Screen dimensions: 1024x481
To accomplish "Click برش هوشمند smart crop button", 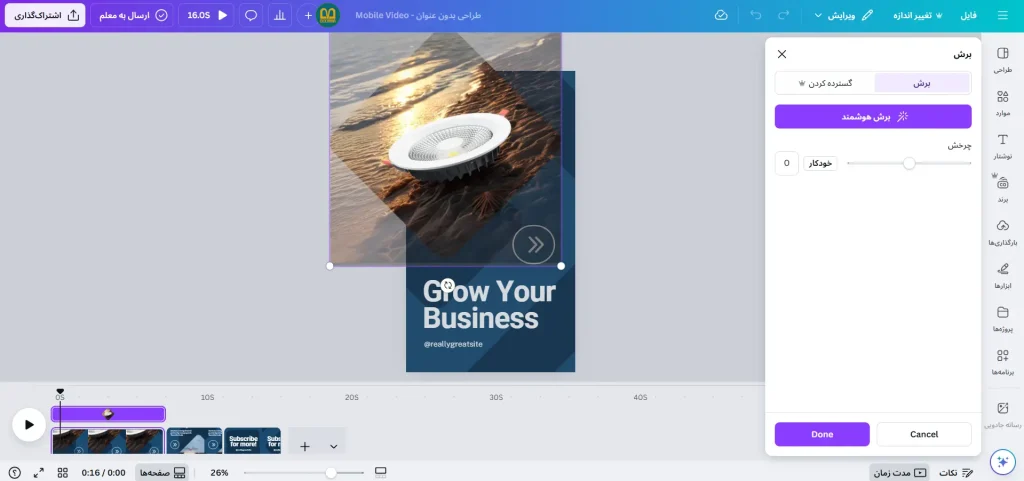I will coord(873,117).
